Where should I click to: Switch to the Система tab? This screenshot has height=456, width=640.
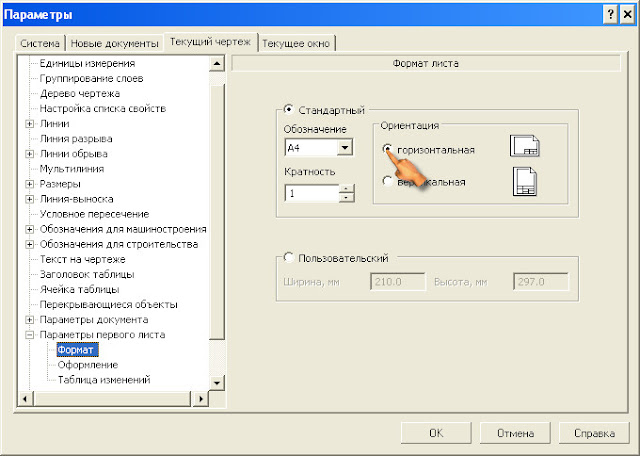coord(40,43)
